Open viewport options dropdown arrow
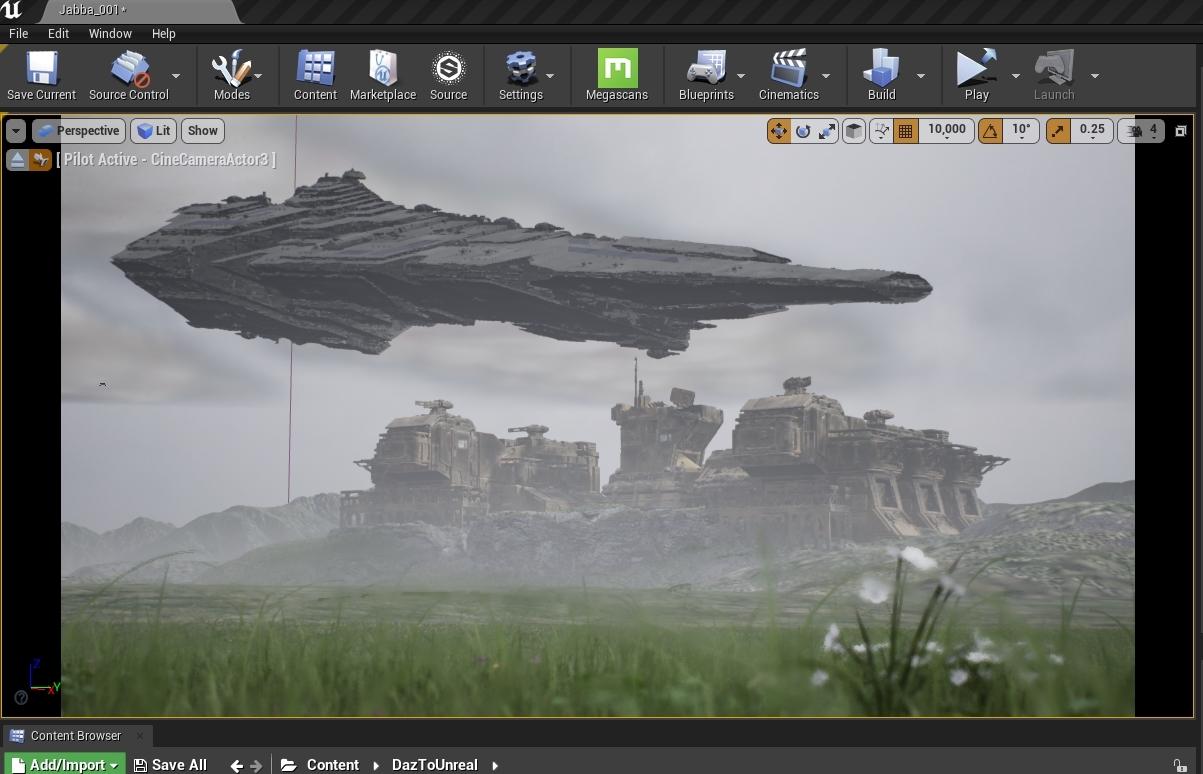 tap(15, 131)
